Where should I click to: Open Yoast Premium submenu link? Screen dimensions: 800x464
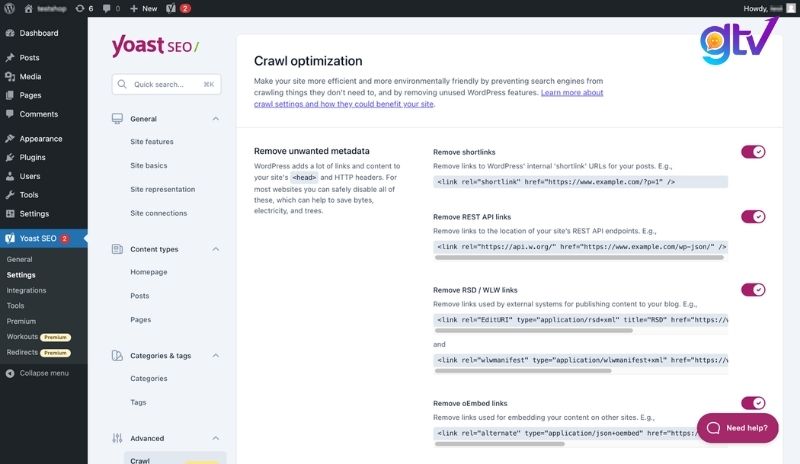21,321
